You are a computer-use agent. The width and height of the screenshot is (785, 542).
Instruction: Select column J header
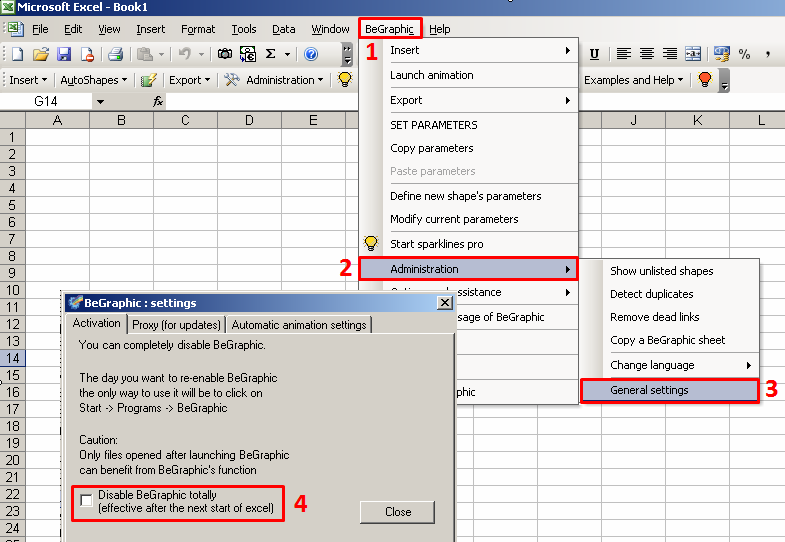point(634,121)
